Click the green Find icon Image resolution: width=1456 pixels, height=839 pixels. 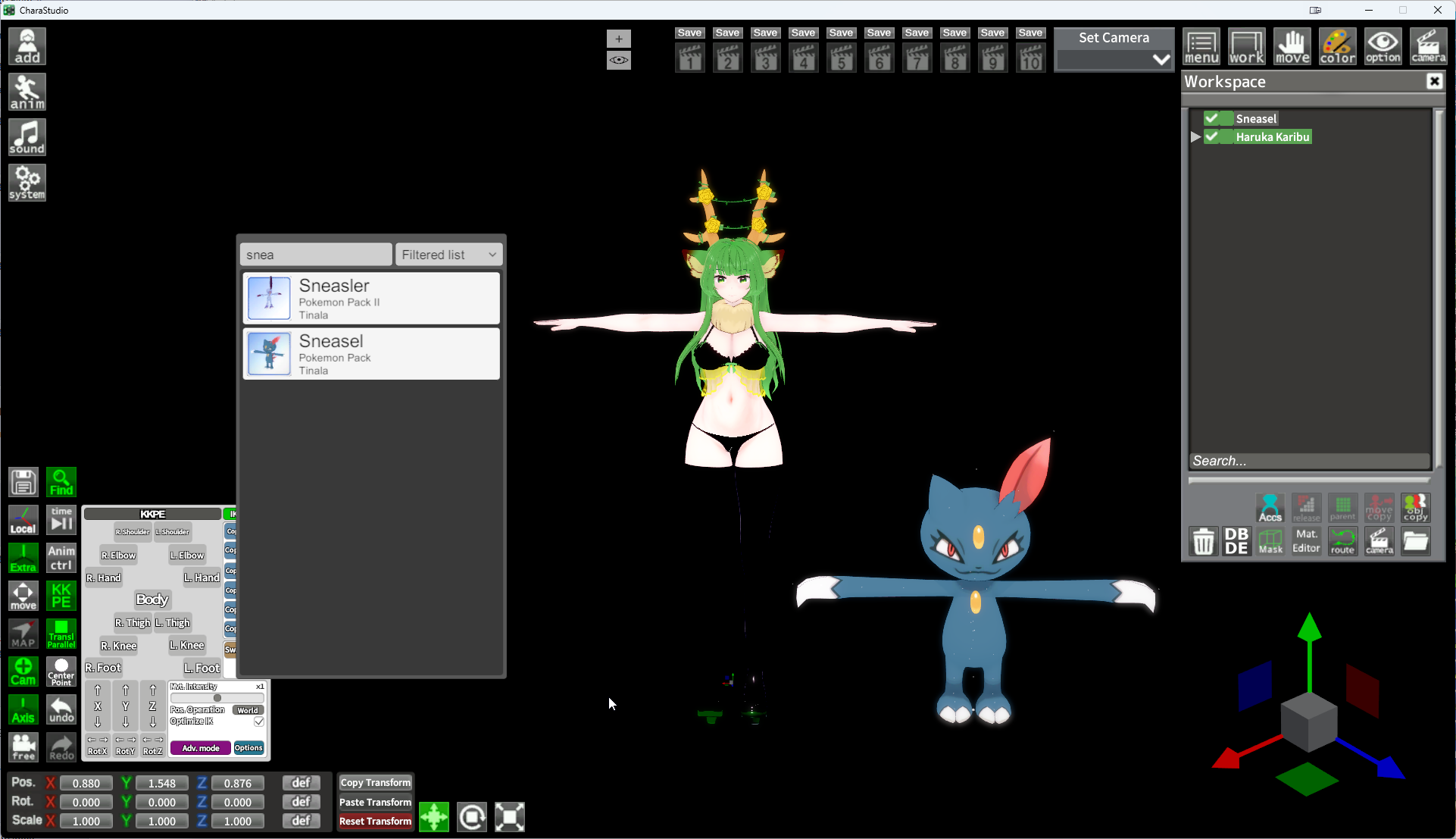pos(61,482)
